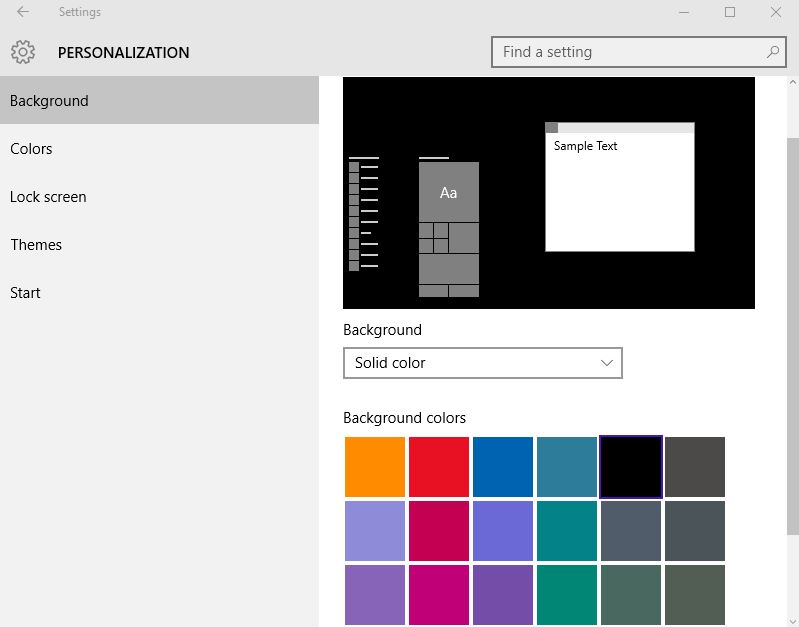Image resolution: width=799 pixels, height=627 pixels.
Task: Click the Personalization gear icon
Action: 23,52
